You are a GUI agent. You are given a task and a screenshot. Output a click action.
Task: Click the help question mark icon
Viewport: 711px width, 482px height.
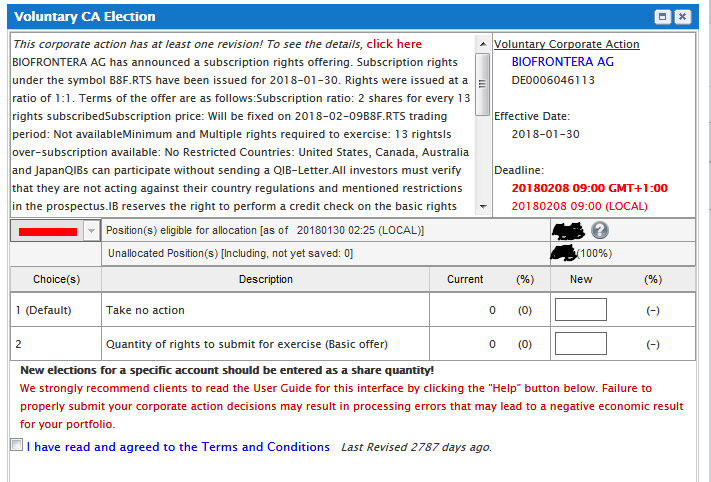click(x=599, y=230)
